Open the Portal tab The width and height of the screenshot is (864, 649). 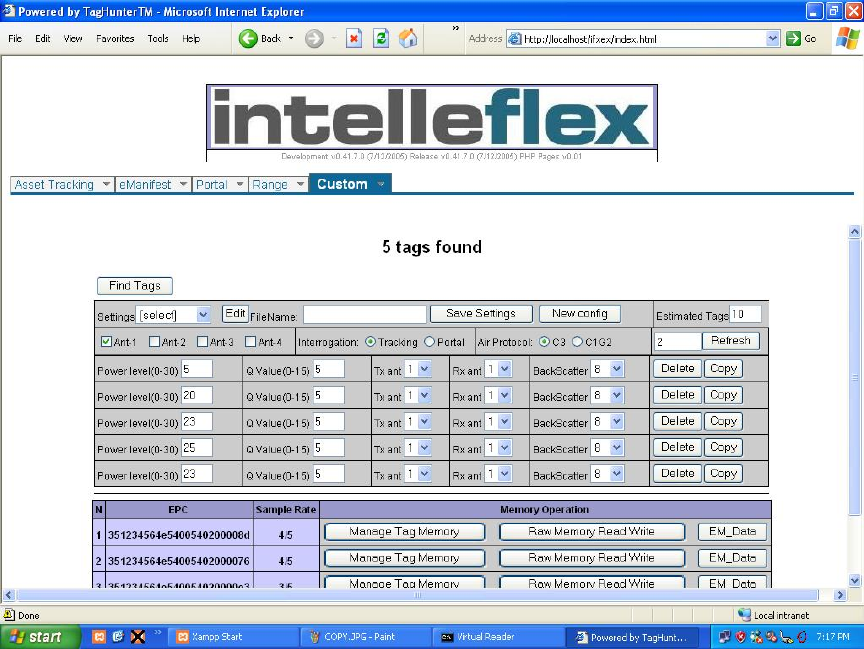point(219,185)
